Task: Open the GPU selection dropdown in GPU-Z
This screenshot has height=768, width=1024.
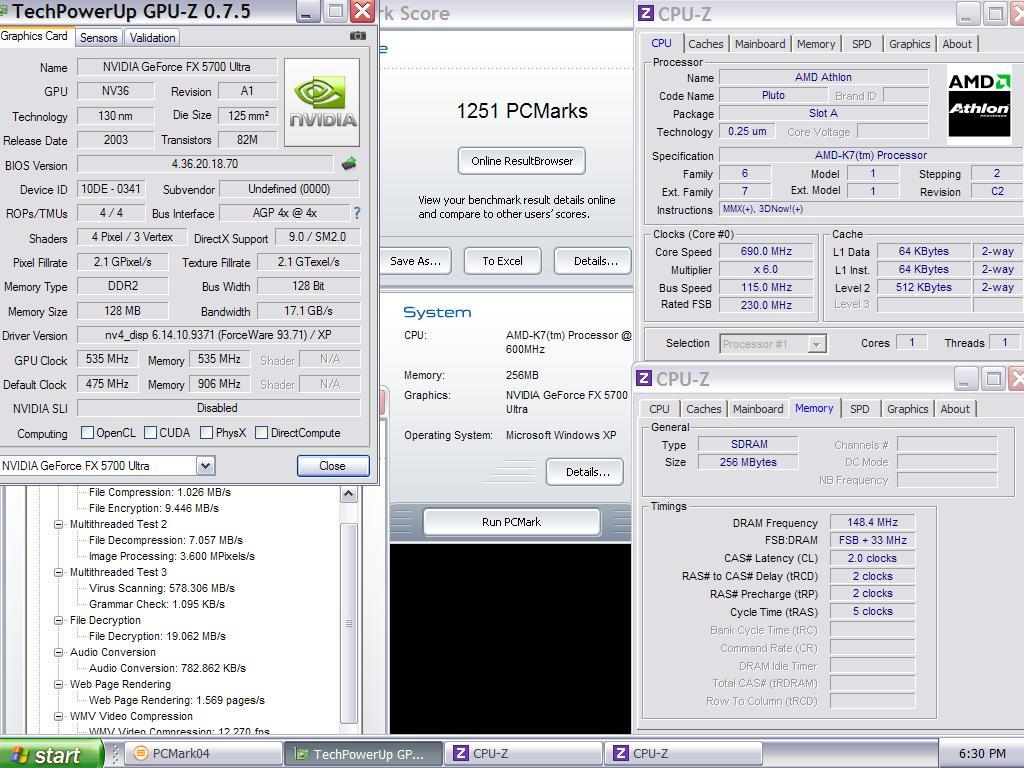Action: (205, 466)
